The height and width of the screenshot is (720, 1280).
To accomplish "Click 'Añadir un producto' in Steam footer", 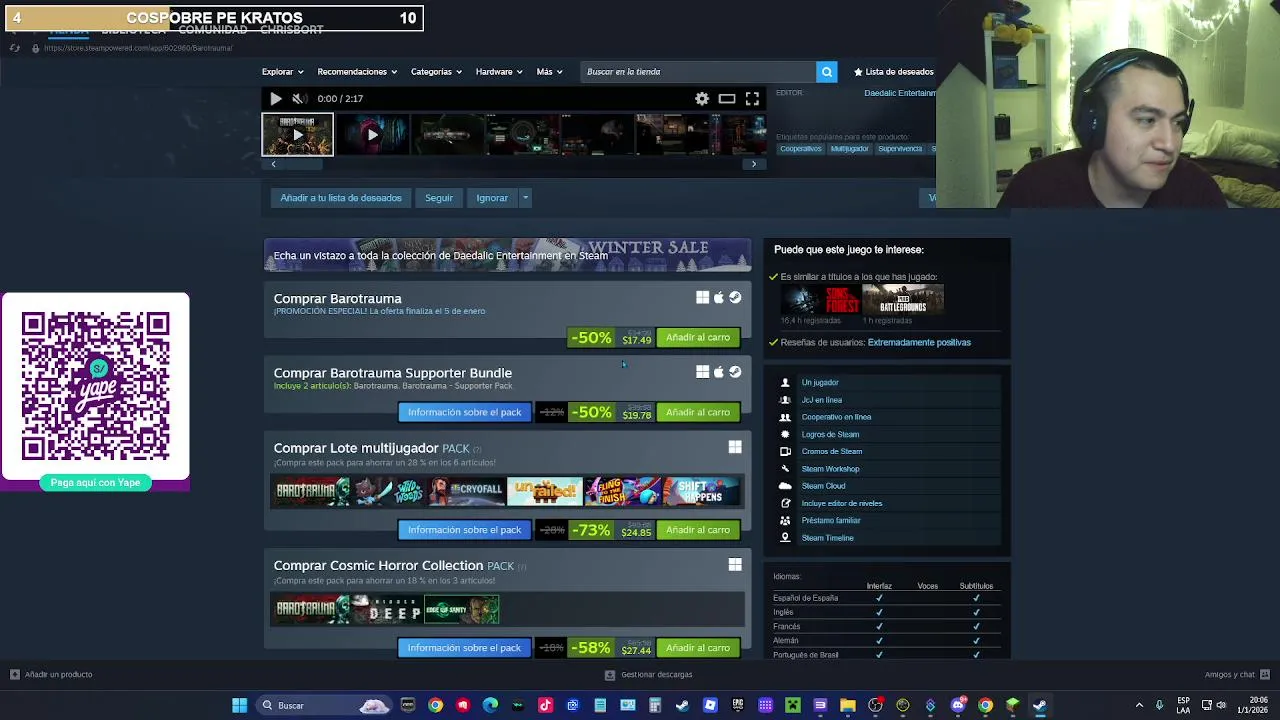I will 51,674.
